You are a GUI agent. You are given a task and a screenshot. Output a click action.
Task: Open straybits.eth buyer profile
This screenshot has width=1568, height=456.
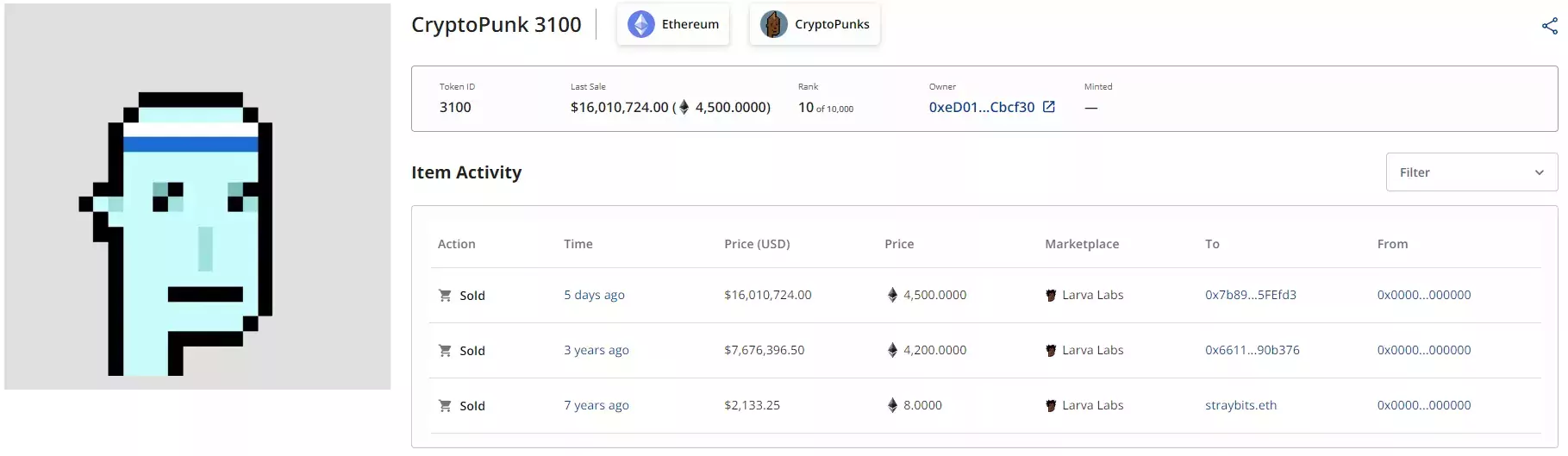coord(1240,405)
